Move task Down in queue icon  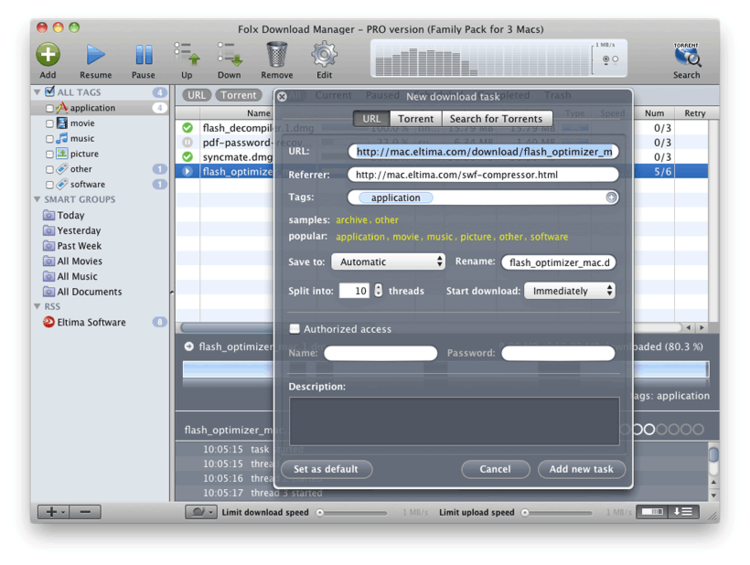click(229, 54)
